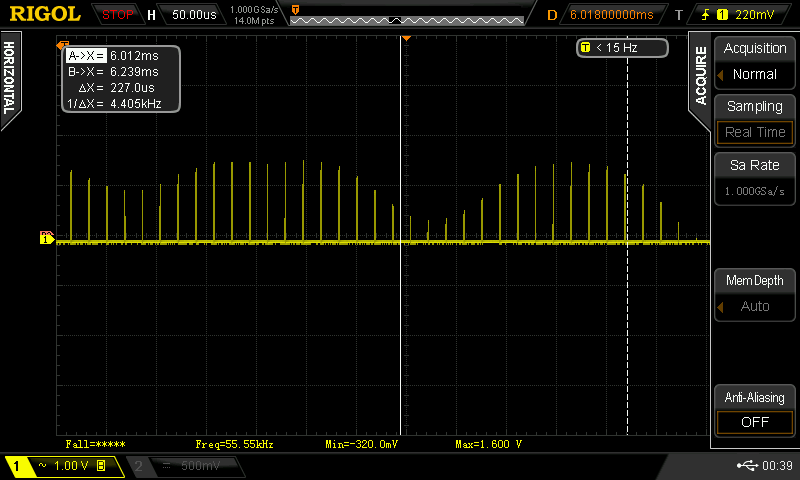Click the D delay label
800x480 pixels.
[552, 15]
